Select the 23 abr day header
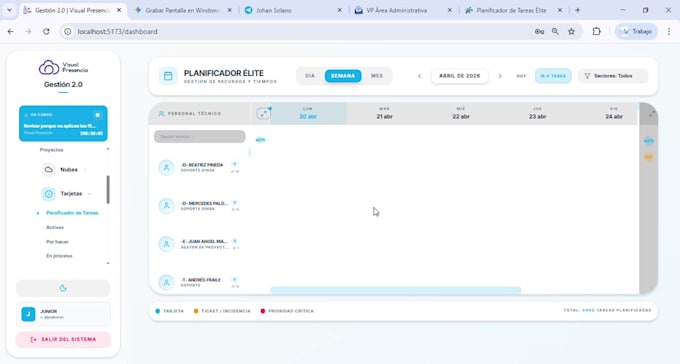The width and height of the screenshot is (680, 364). click(x=537, y=114)
